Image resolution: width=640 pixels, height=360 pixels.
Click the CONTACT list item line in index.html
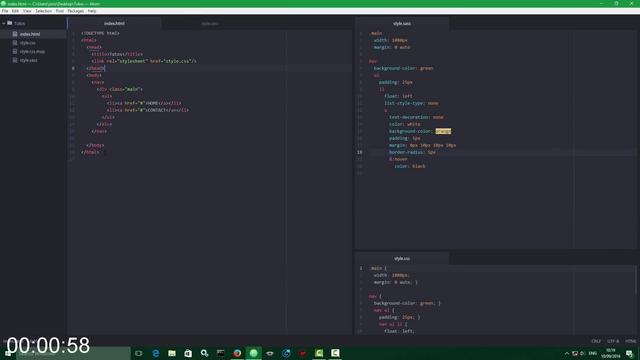coord(148,110)
